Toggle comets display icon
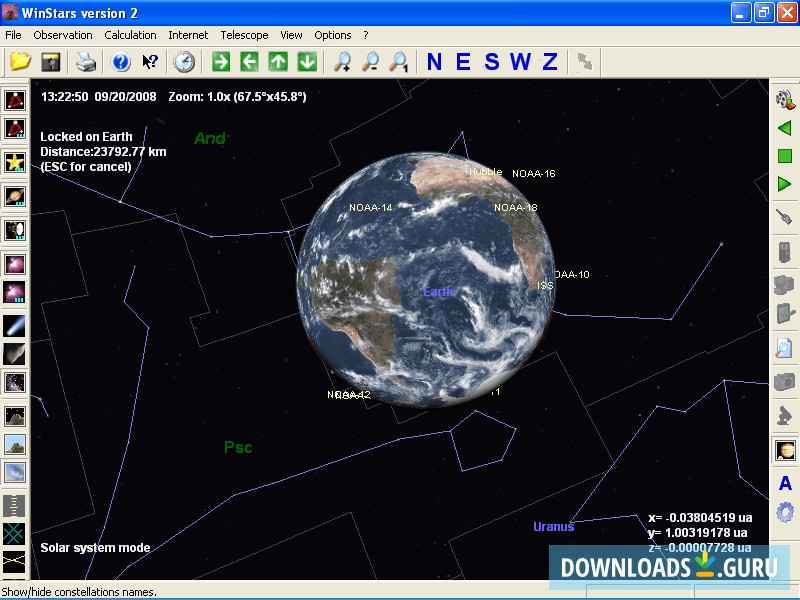Screen dimensions: 800x600 pyautogui.click(x=15, y=326)
